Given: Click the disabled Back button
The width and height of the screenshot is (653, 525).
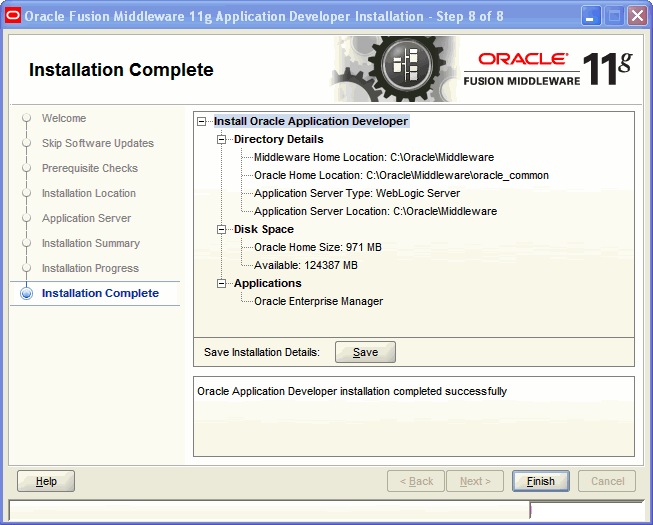Looking at the screenshot, I should point(416,481).
